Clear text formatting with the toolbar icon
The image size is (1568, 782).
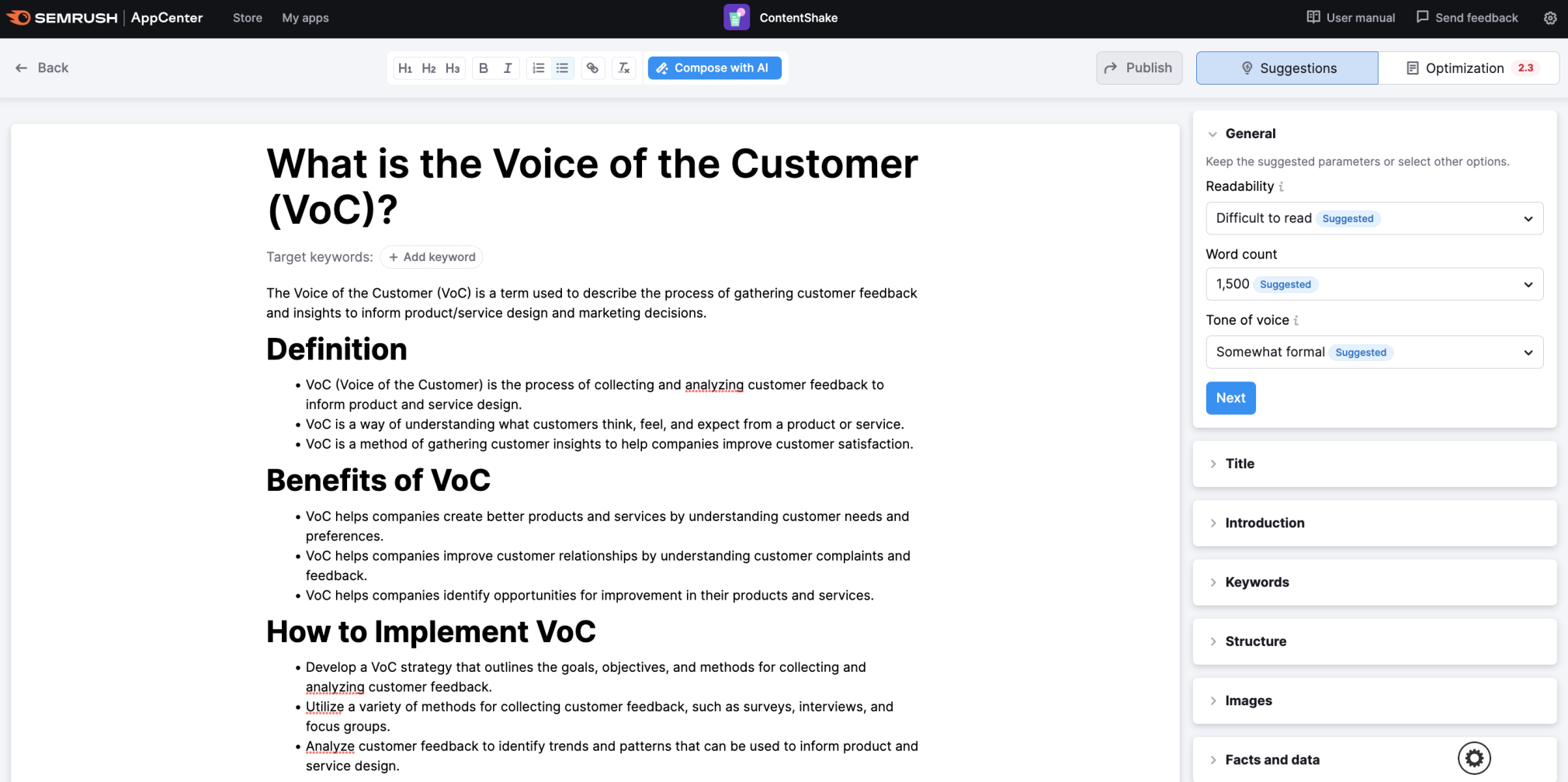(x=623, y=68)
